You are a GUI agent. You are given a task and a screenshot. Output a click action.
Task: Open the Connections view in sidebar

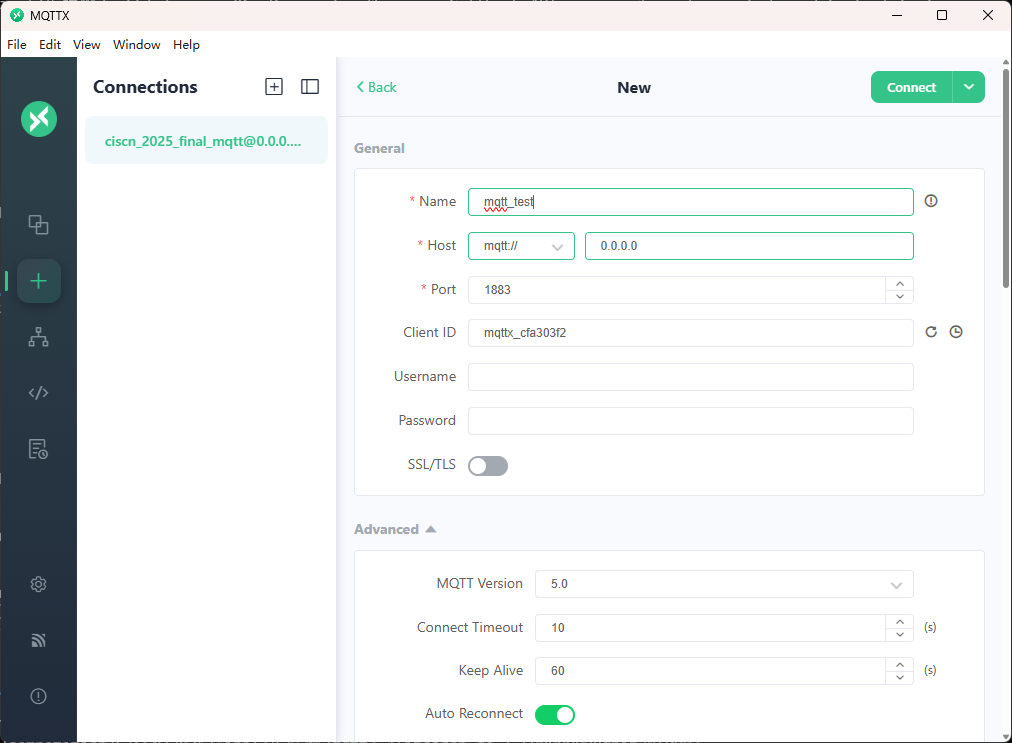(38, 225)
